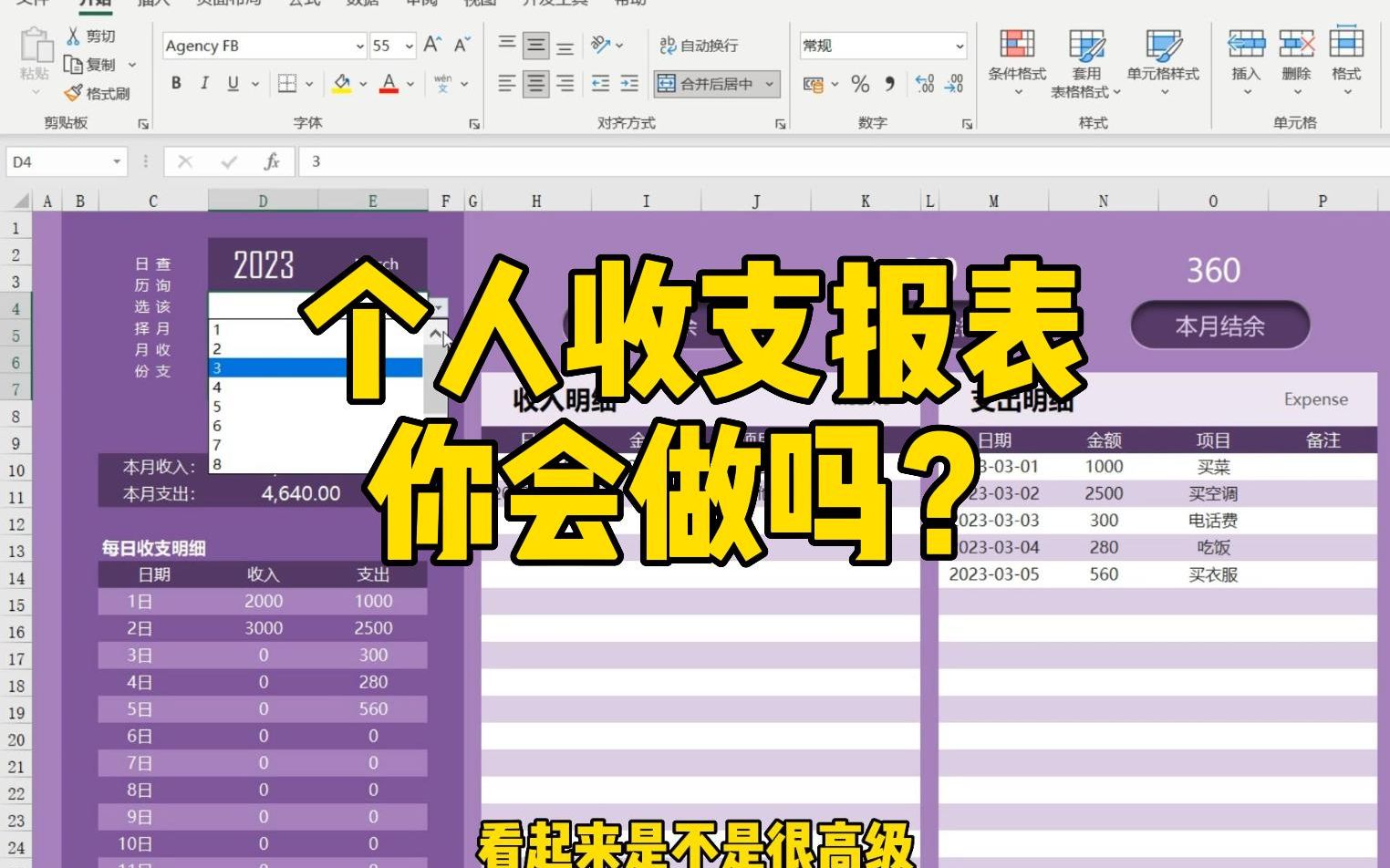Apply cell borders icon

coord(287,83)
